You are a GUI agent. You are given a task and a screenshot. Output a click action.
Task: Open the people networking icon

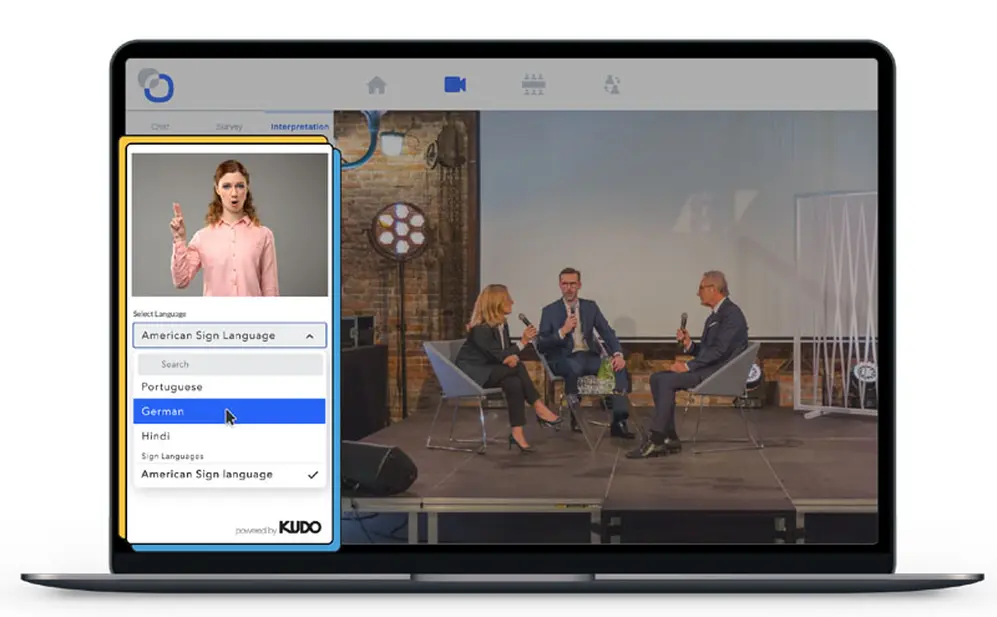click(x=612, y=85)
